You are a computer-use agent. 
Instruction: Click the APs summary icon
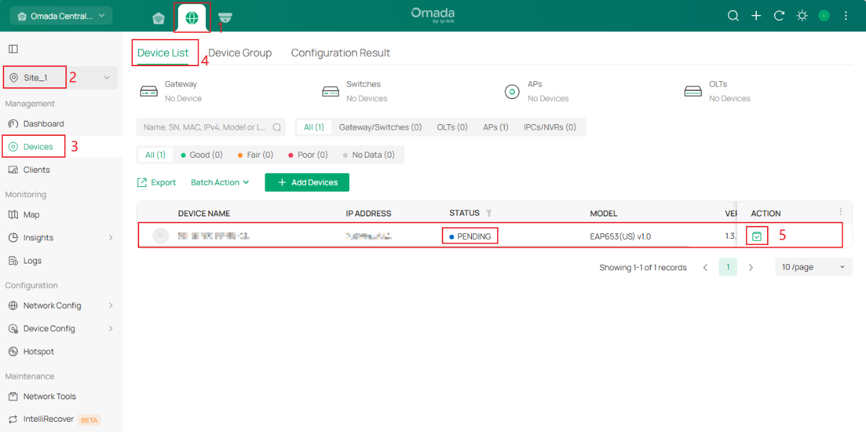(x=512, y=92)
